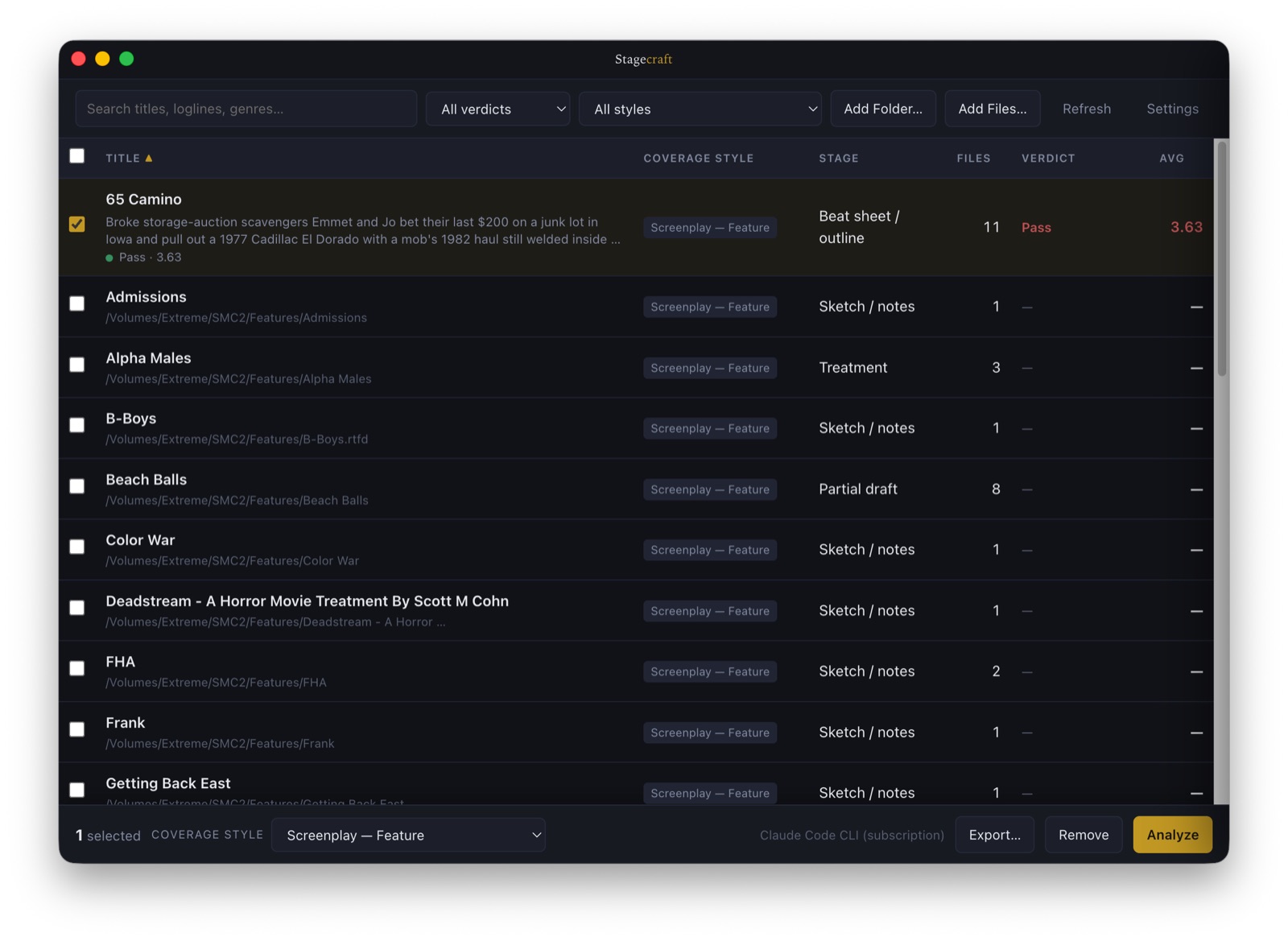Click the Beach Balls Partial draft cell
The image size is (1288, 941).
858,489
